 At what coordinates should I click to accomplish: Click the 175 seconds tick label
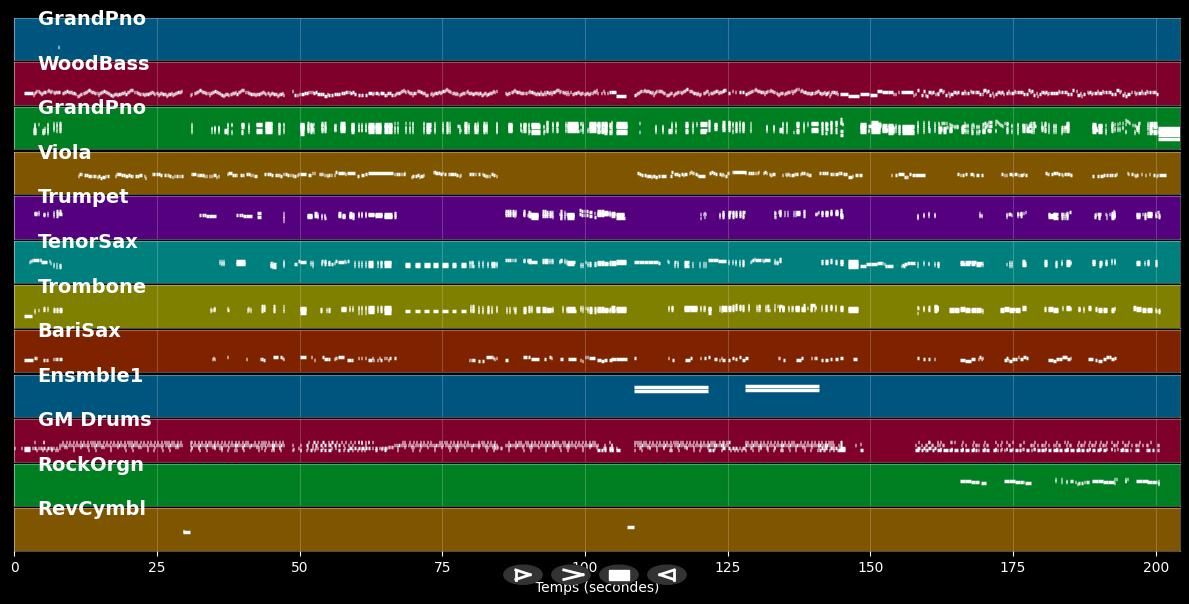1013,567
